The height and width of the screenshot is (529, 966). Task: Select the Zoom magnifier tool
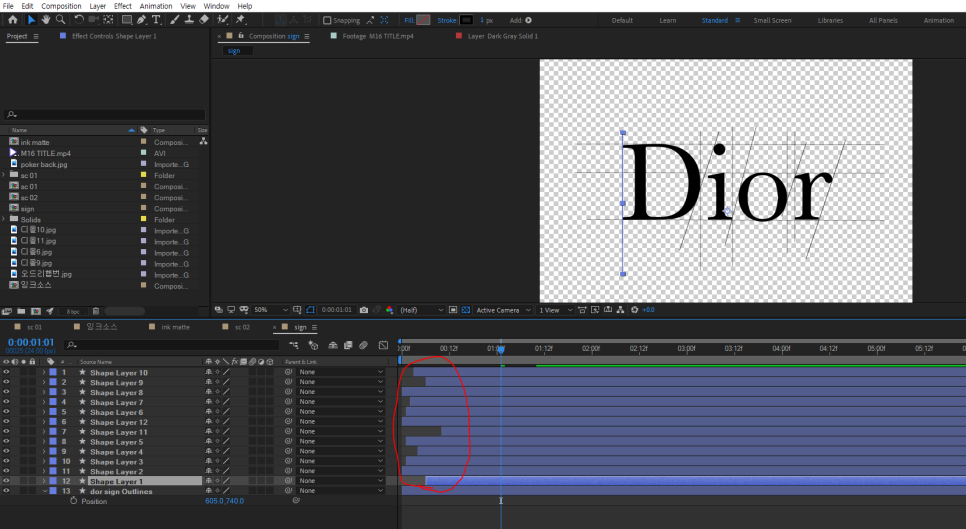pos(60,20)
